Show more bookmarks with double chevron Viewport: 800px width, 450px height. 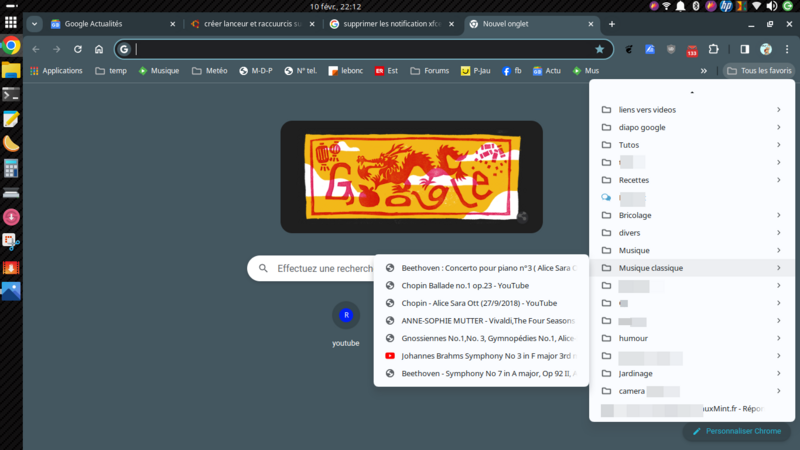pyautogui.click(x=704, y=71)
